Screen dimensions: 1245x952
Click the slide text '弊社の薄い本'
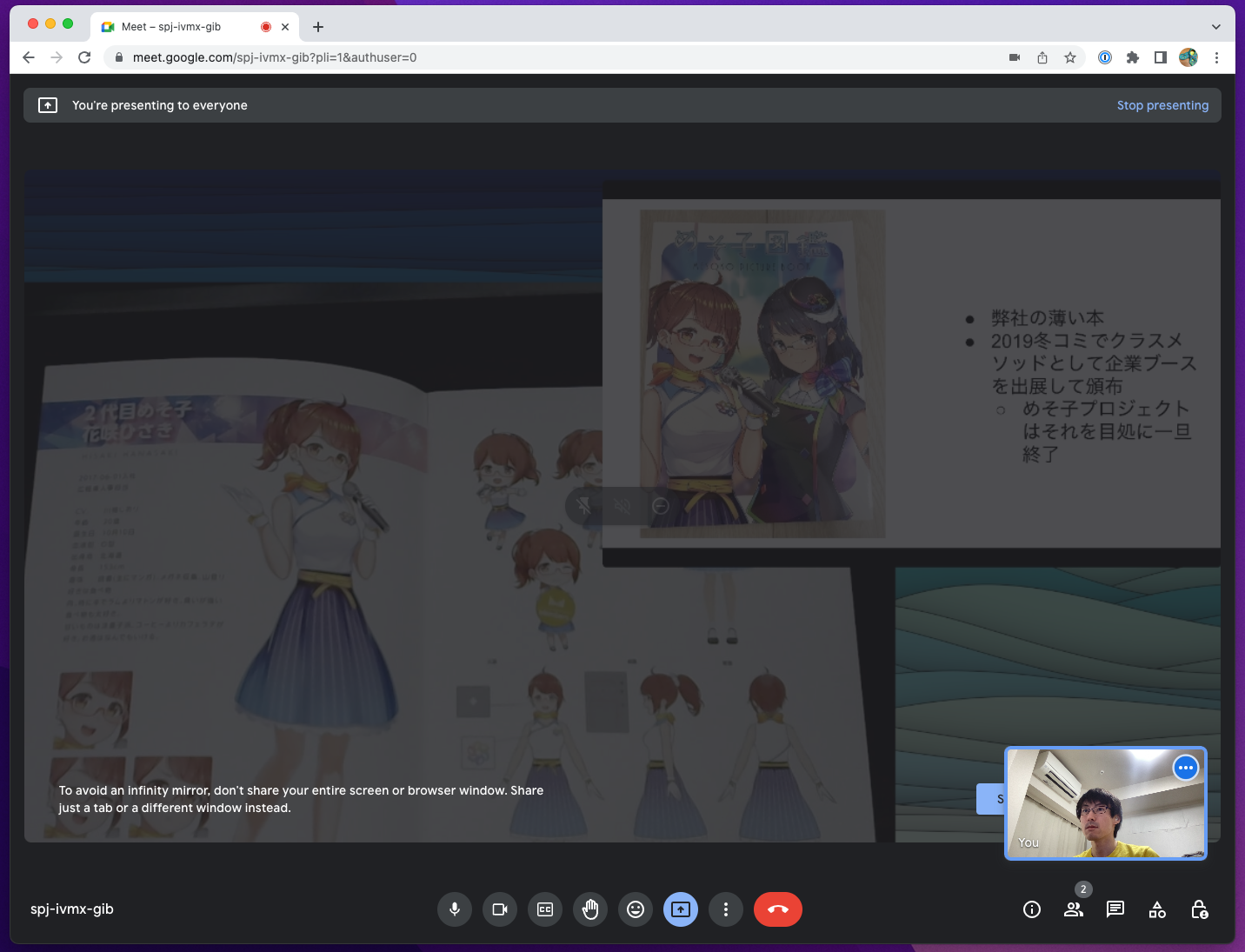[1048, 318]
